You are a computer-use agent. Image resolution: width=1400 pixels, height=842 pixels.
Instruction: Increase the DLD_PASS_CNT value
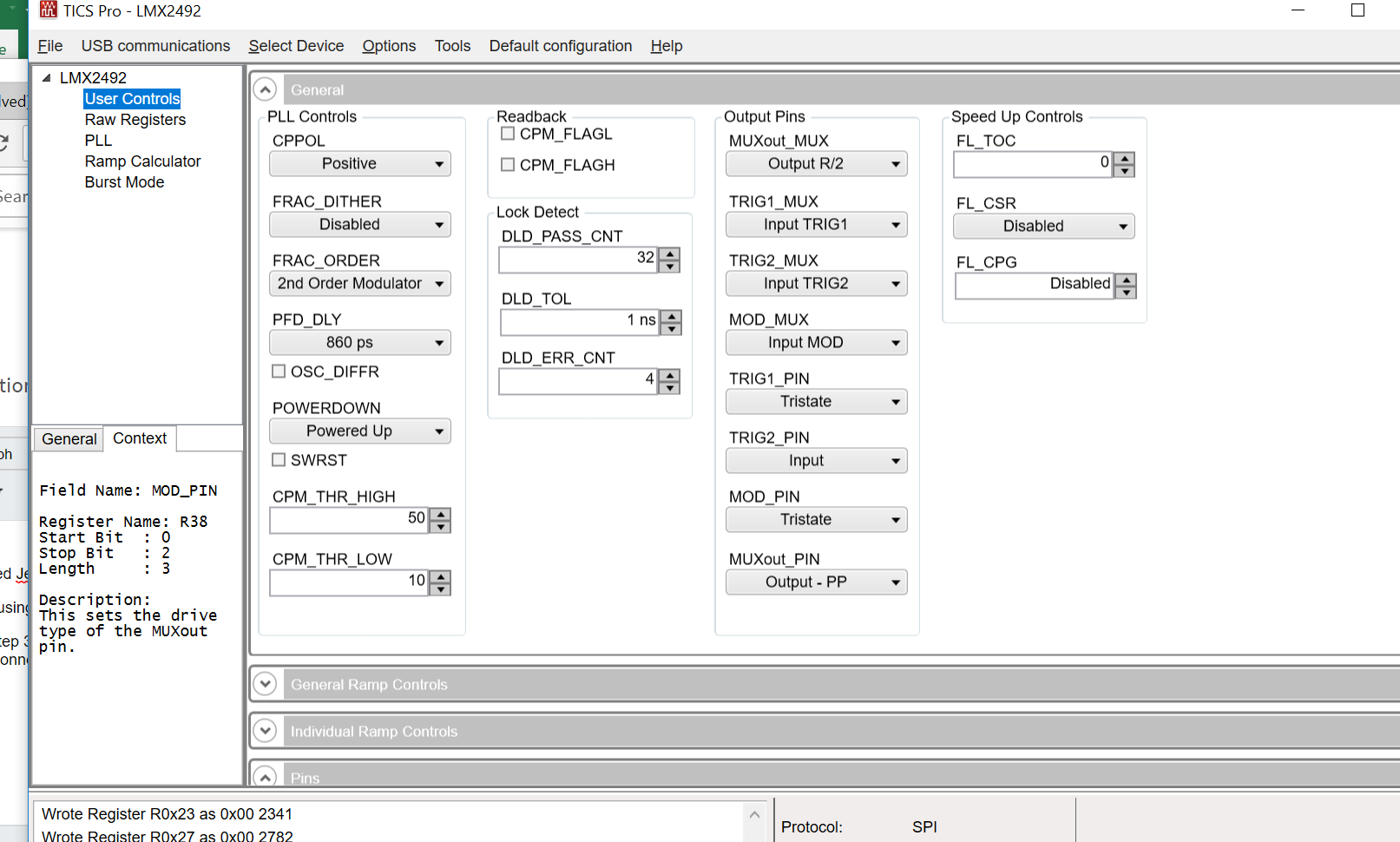[669, 254]
